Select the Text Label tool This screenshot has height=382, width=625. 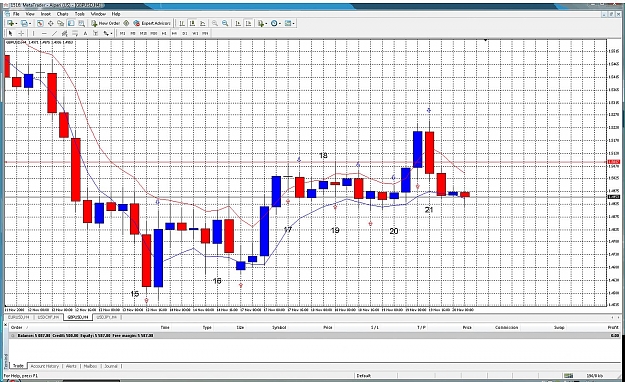tap(95, 33)
